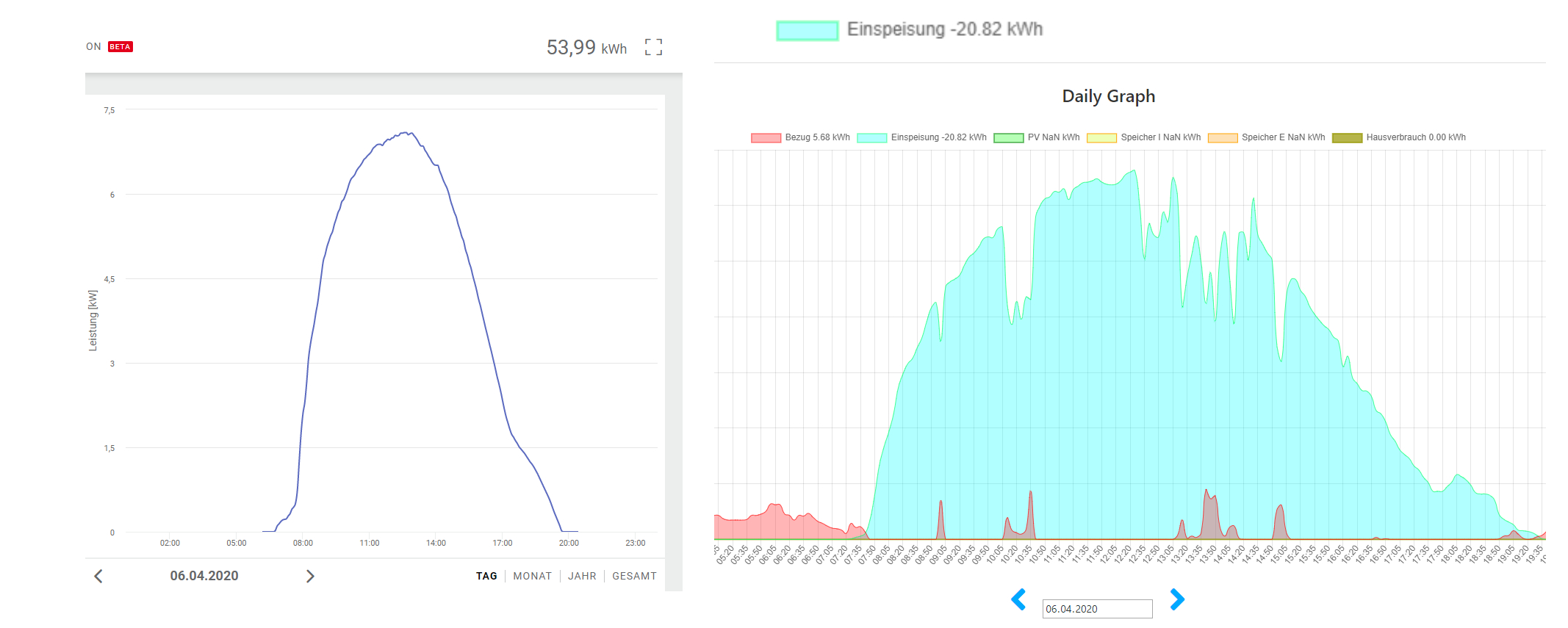This screenshot has height=628, width=1568.
Task: Select the TAG view tab
Action: point(486,577)
